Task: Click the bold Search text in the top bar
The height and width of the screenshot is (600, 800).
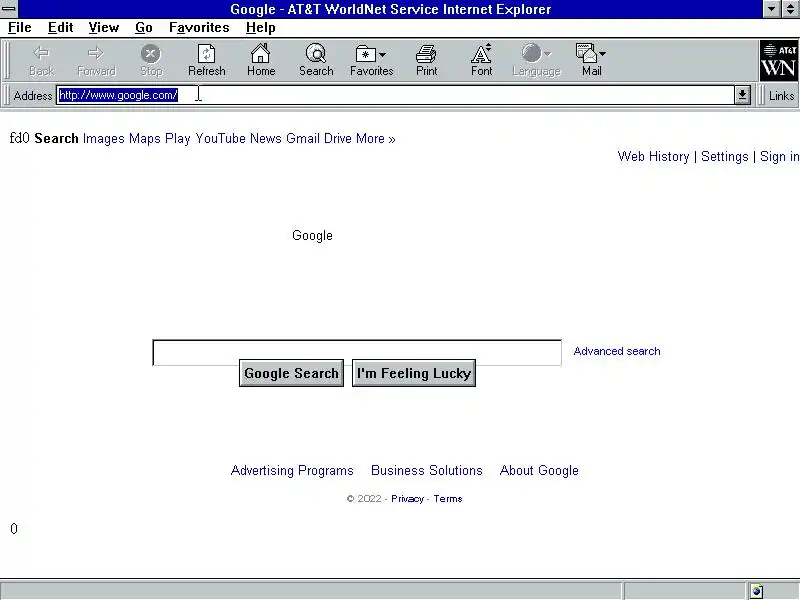Action: (56, 139)
